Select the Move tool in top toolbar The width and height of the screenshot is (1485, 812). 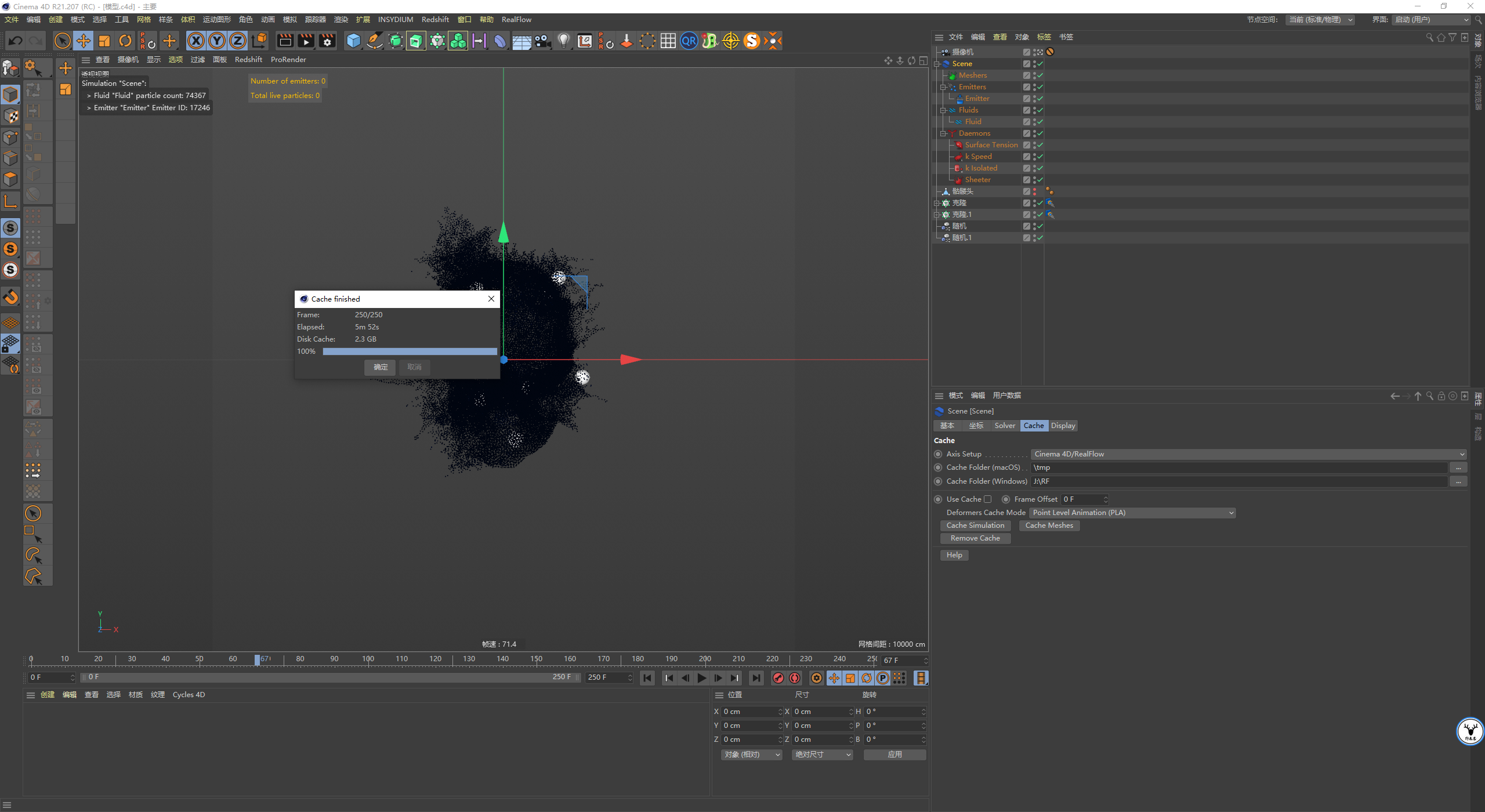[x=84, y=41]
